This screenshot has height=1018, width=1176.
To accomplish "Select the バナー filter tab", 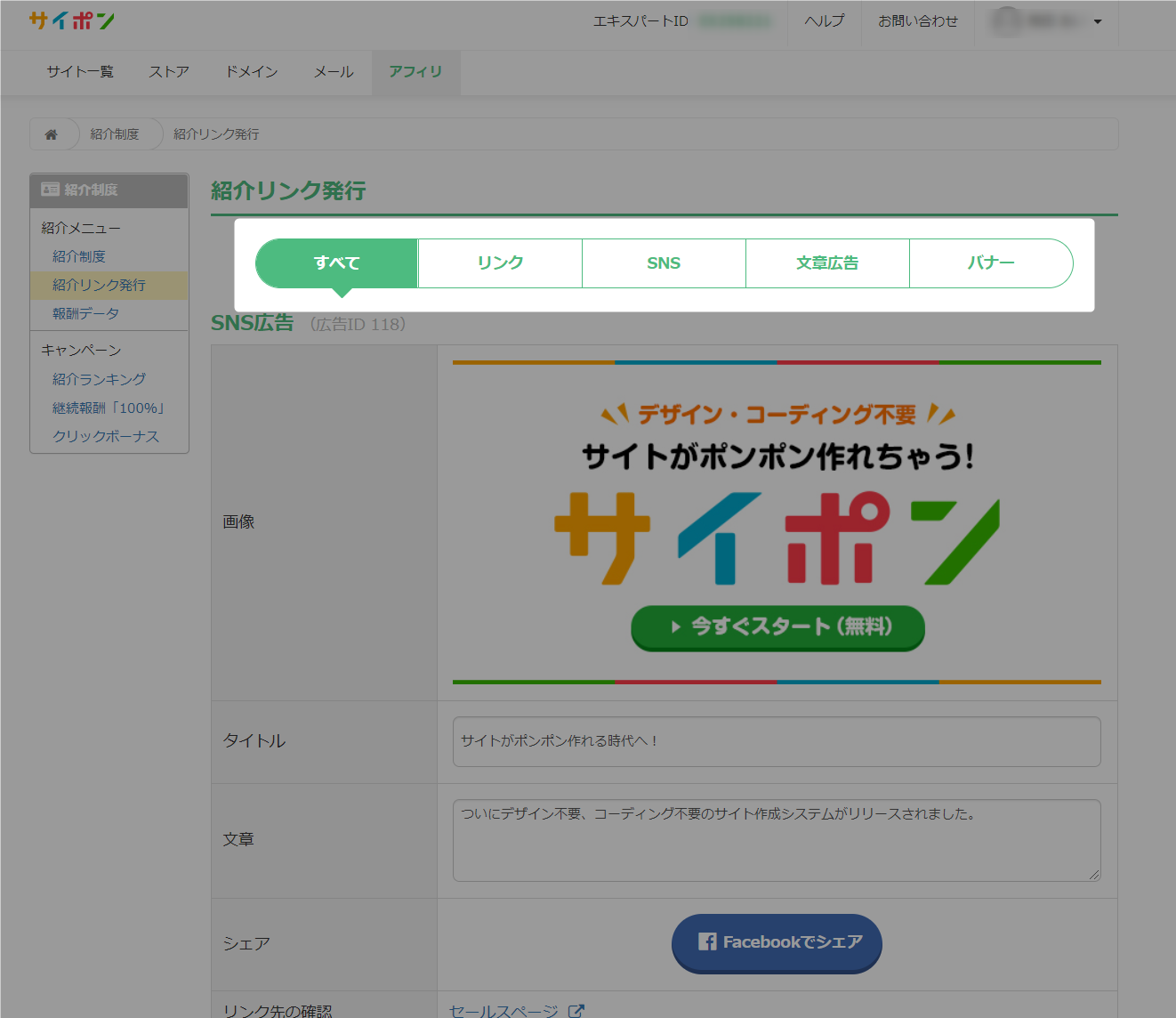I will point(991,263).
